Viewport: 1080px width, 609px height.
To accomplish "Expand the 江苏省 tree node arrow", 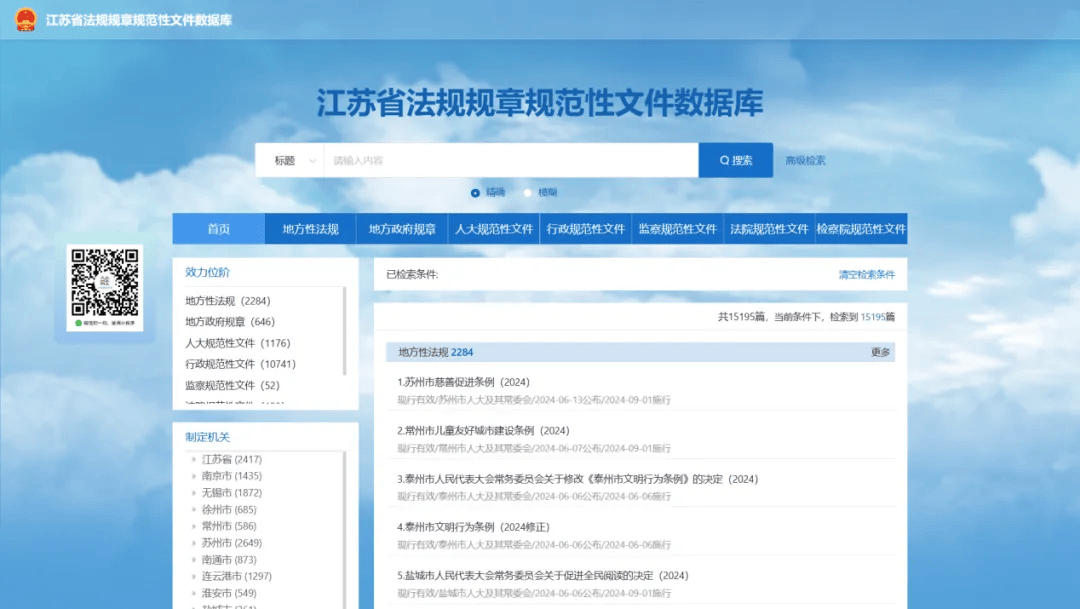I will click(193, 460).
